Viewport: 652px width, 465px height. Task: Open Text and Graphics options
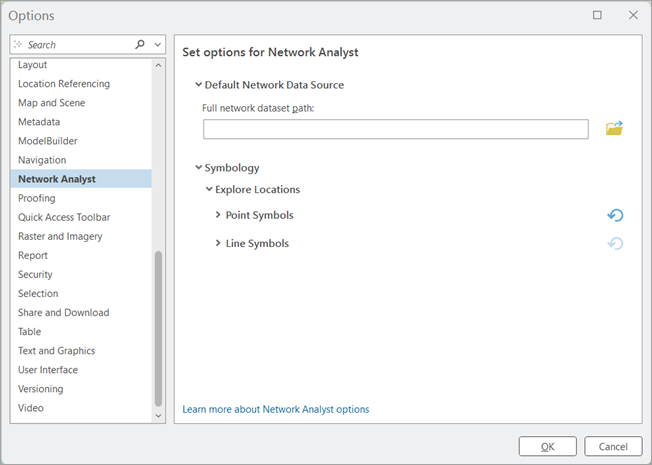[x=57, y=351]
